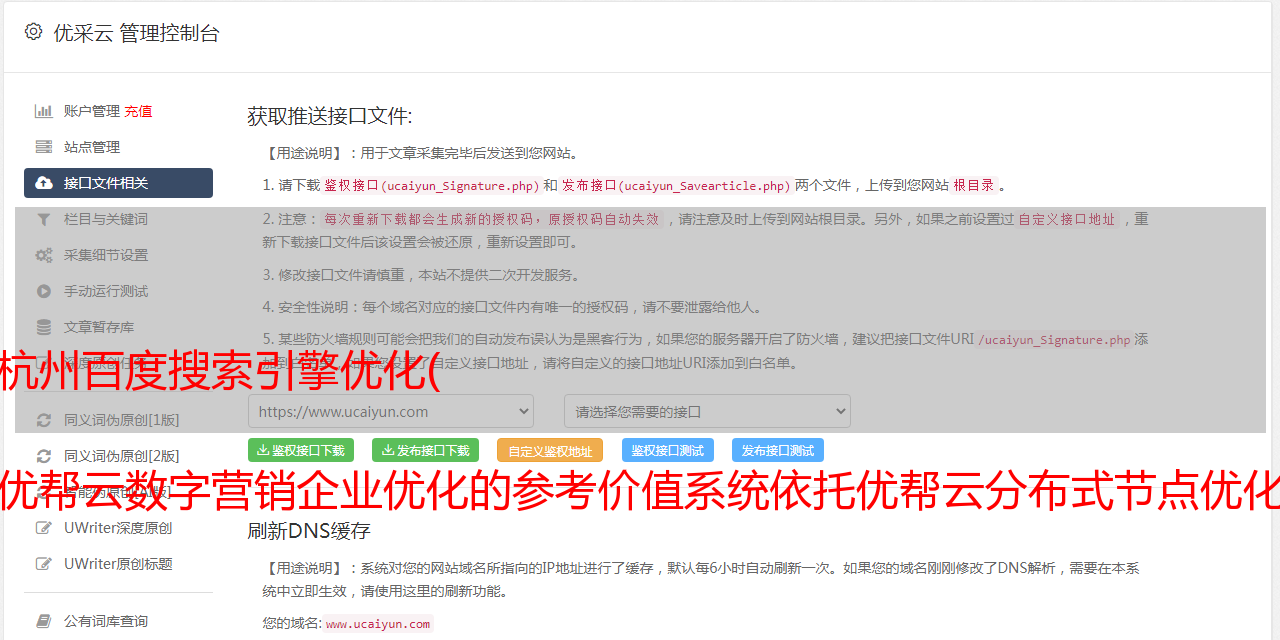
Task: Open the 请选择您需要的接口 dropdown
Action: point(707,411)
